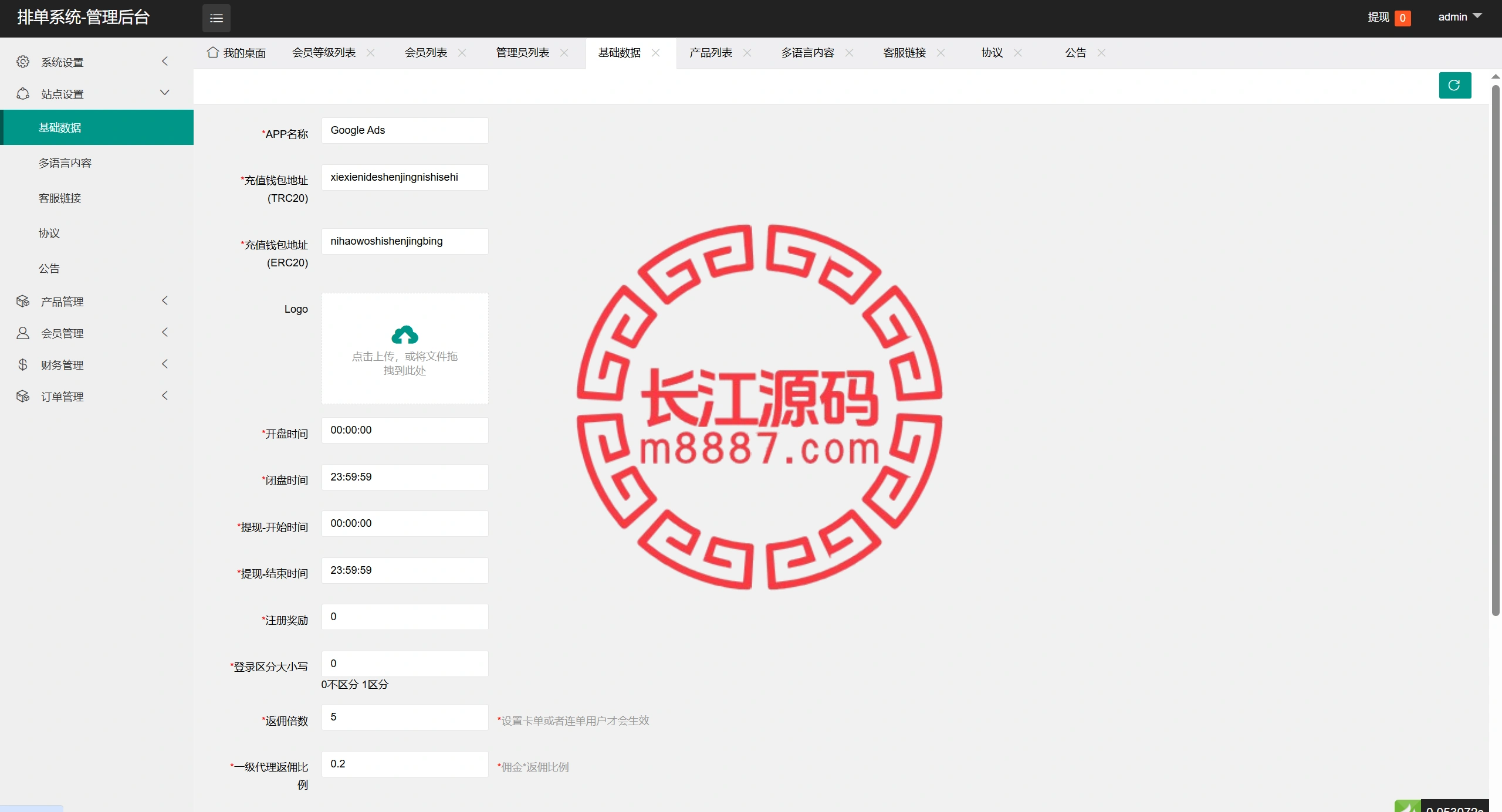Close the 多语言内容 tab
The image size is (1502, 812).
click(x=850, y=53)
